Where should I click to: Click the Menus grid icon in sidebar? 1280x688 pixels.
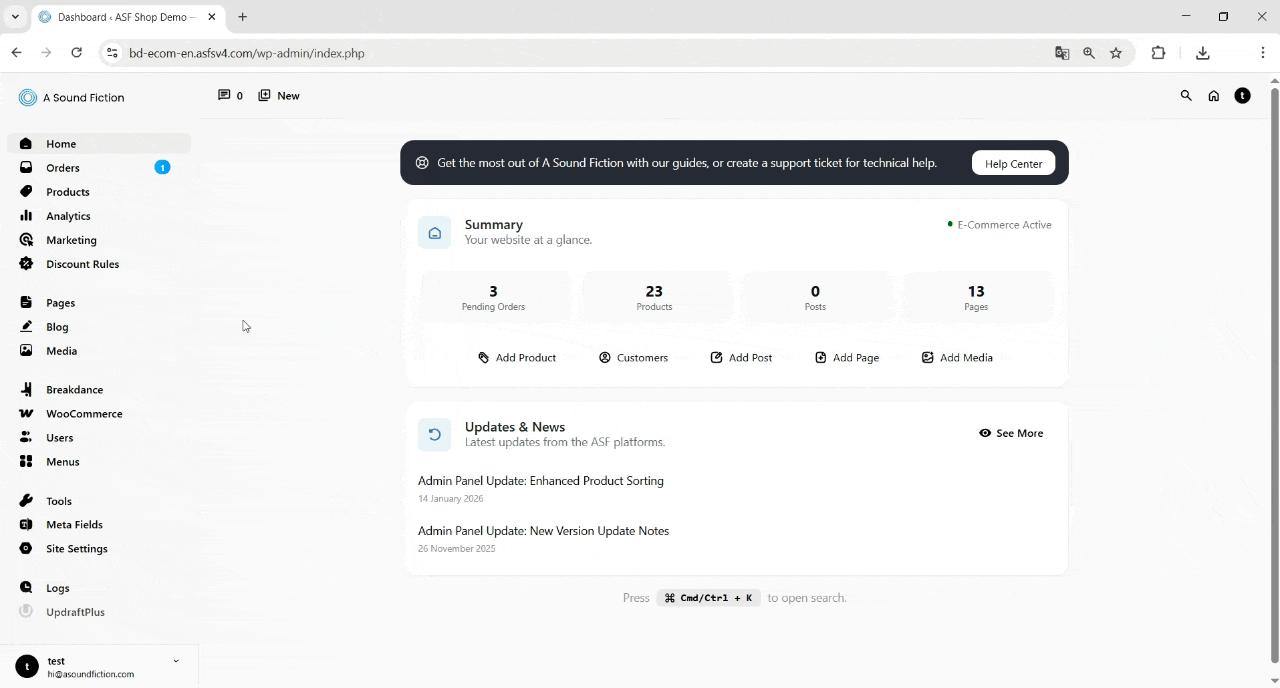pos(26,461)
